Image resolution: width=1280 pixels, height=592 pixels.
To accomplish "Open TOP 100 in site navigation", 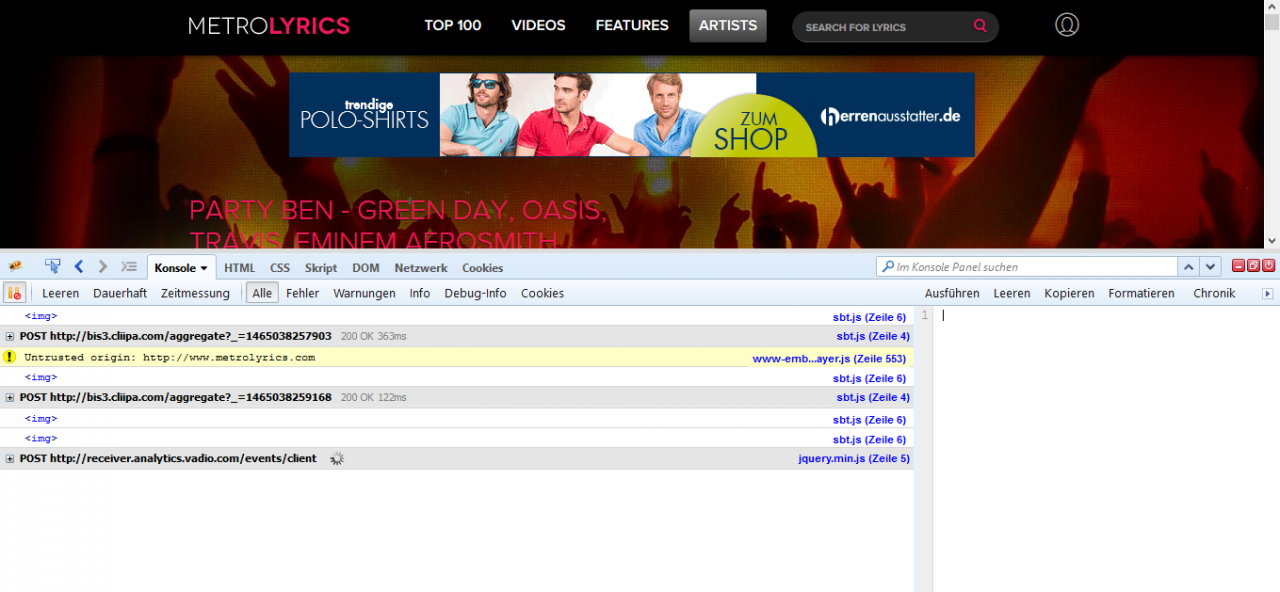I will (453, 25).
